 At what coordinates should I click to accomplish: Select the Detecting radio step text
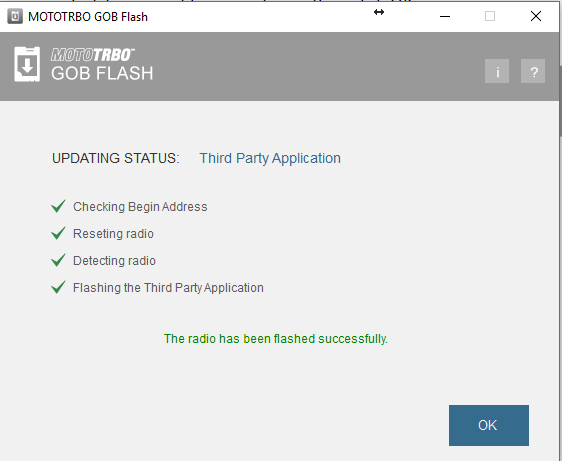(x=114, y=261)
